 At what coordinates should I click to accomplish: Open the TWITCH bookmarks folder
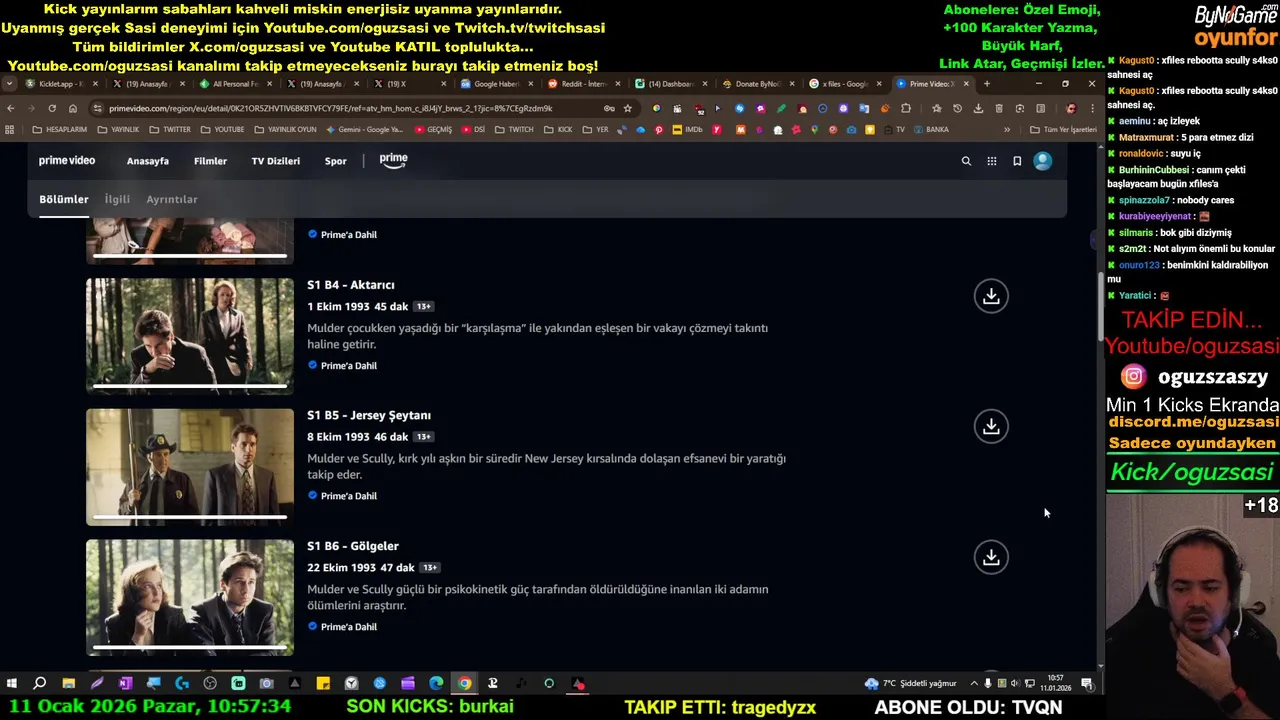(514, 129)
